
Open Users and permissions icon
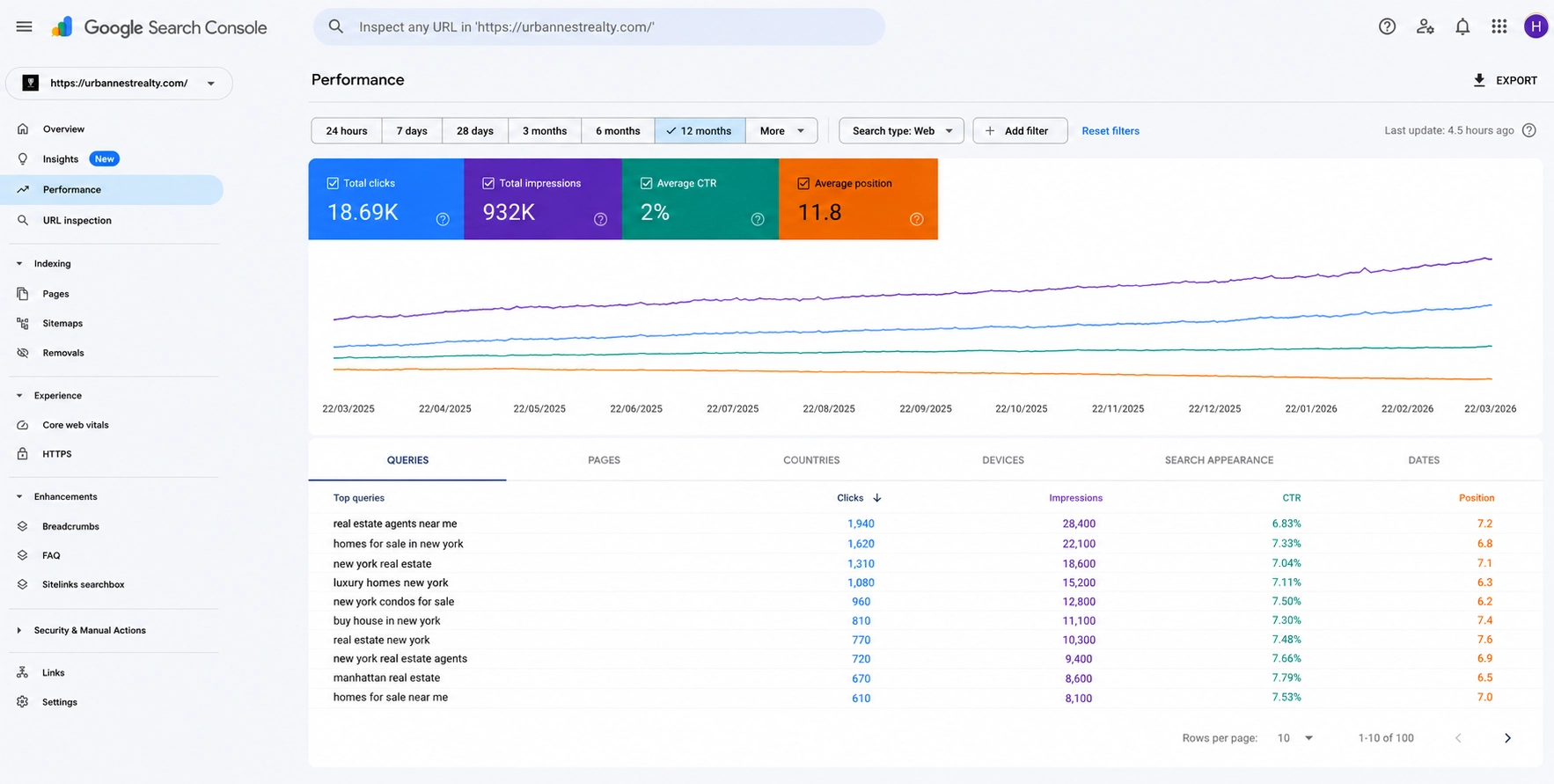coord(1426,26)
